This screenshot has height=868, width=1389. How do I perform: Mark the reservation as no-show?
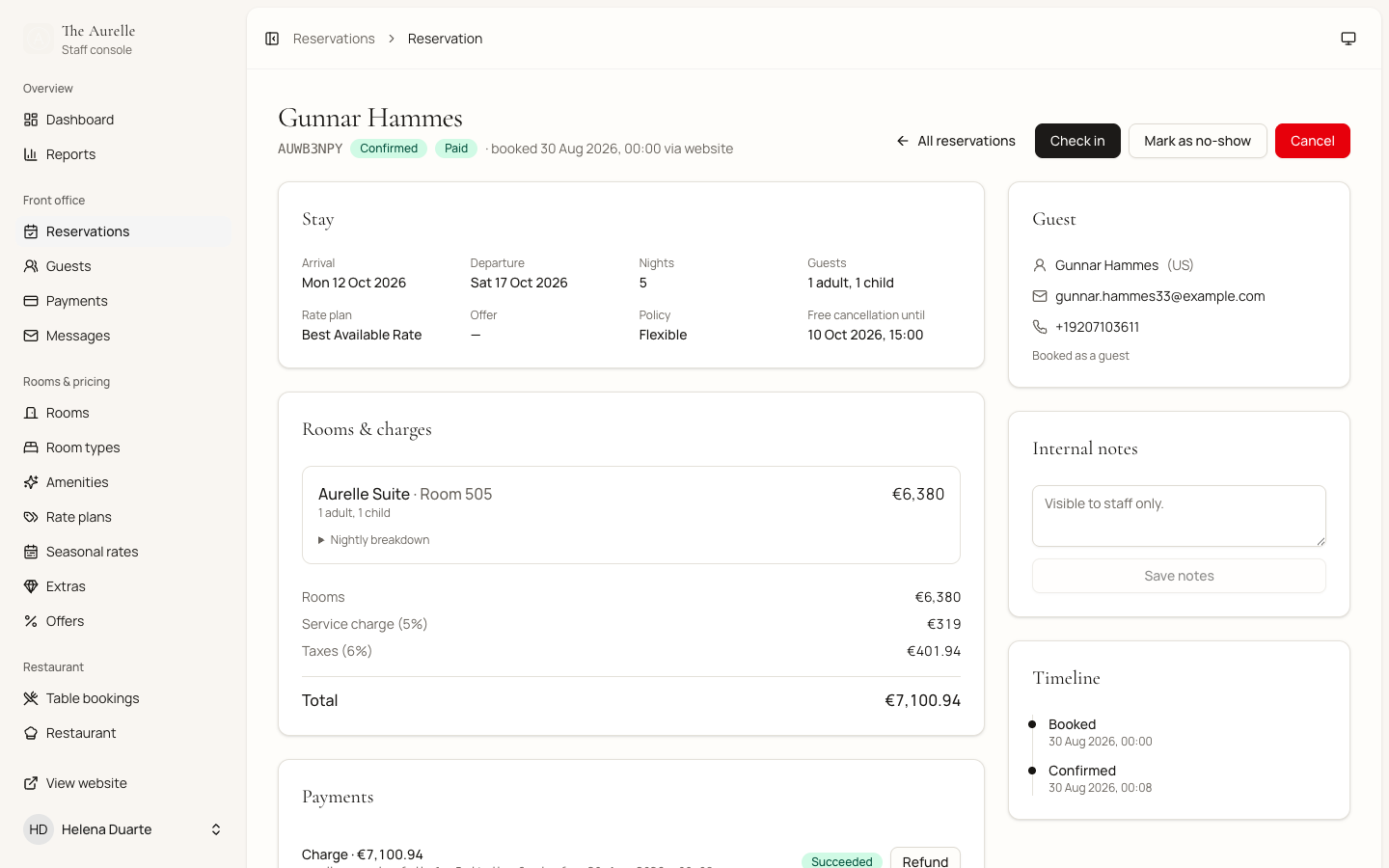(x=1197, y=141)
